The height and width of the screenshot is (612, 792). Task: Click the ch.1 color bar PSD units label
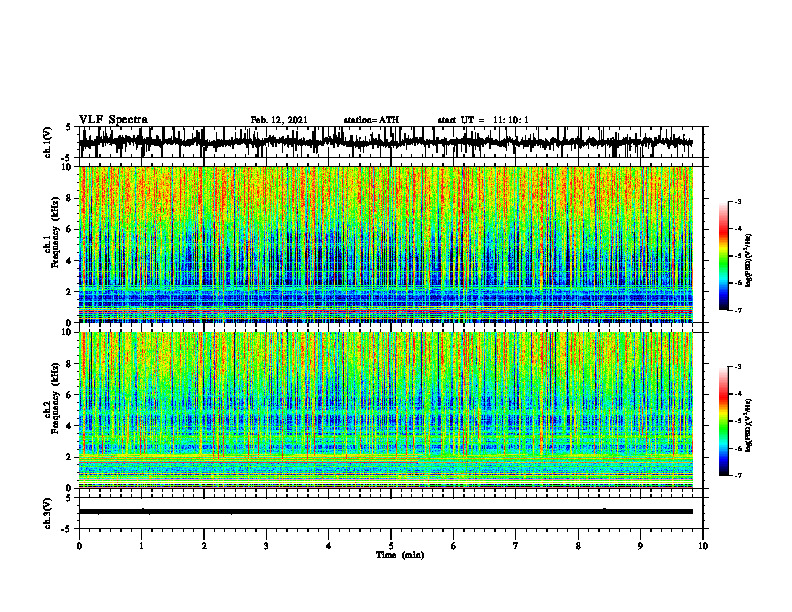[749, 260]
